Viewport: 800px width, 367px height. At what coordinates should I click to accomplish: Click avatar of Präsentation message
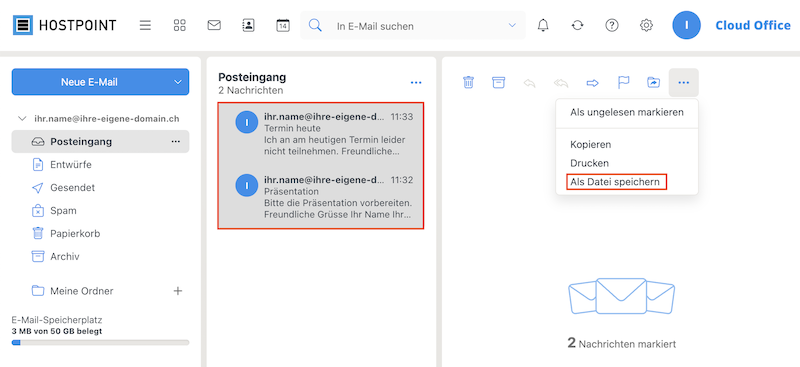point(246,185)
